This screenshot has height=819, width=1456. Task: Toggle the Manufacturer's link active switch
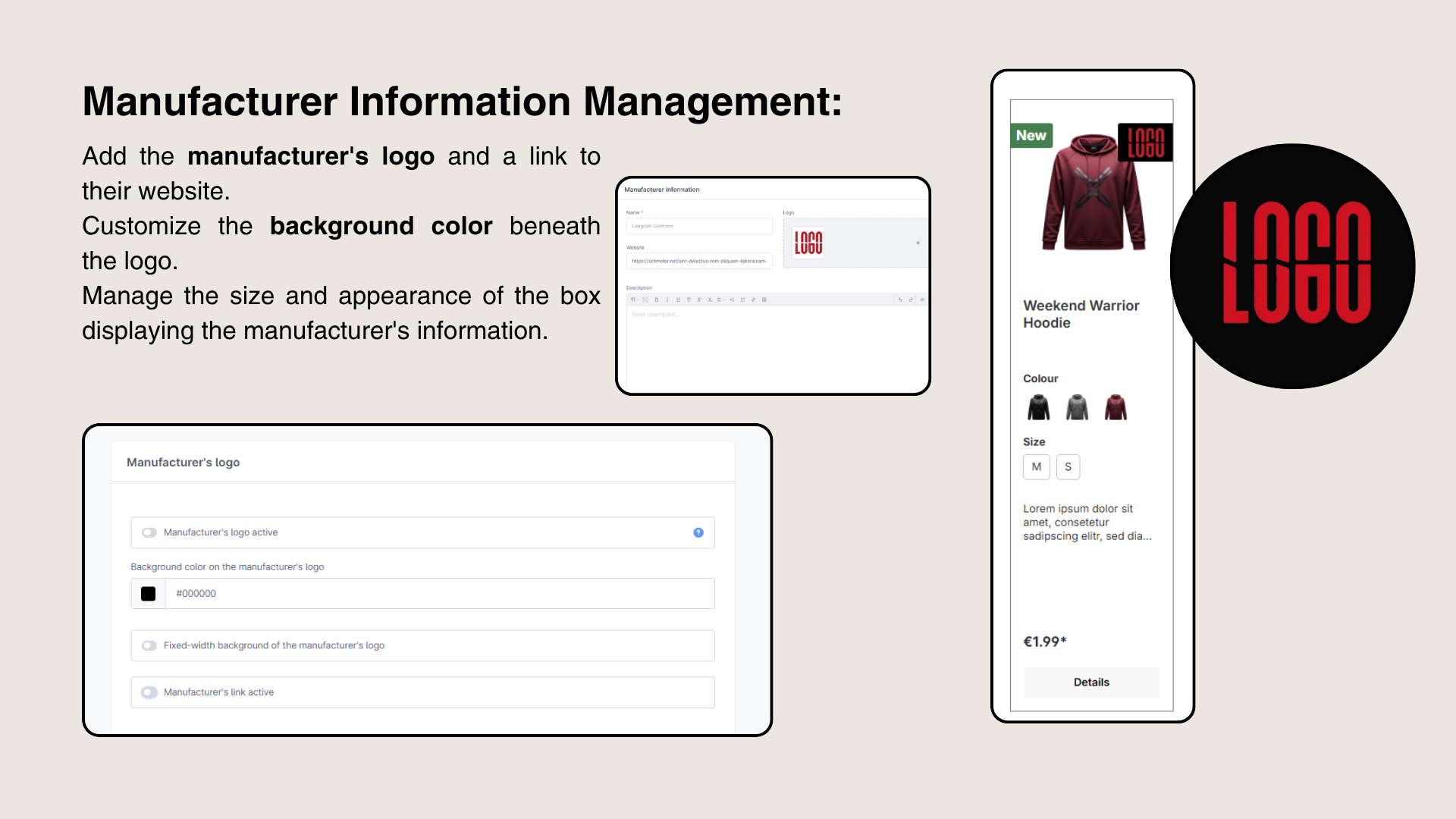[149, 692]
